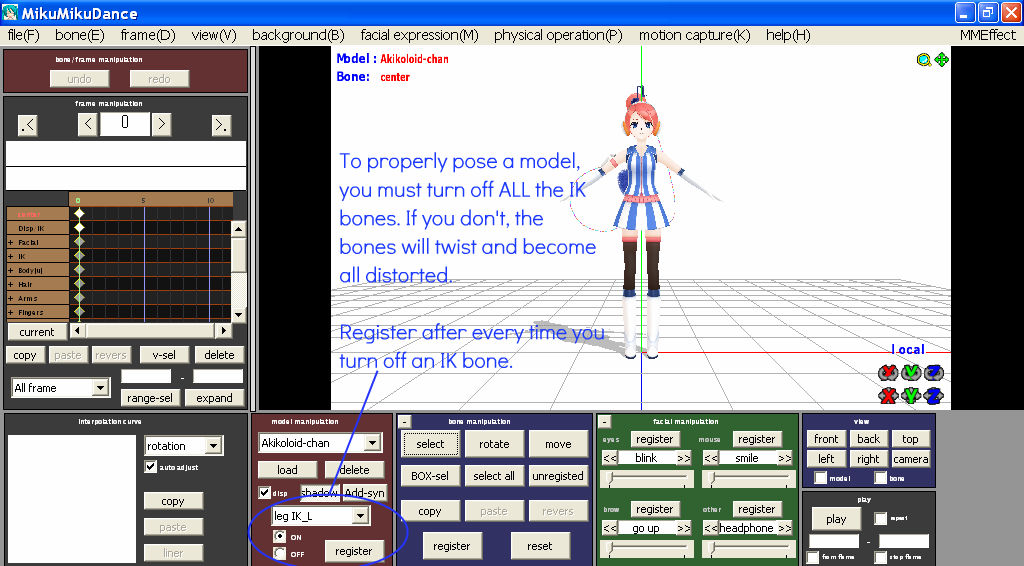1024x566 pixels.
Task: Toggle the view bone checkbox
Action: (x=881, y=478)
